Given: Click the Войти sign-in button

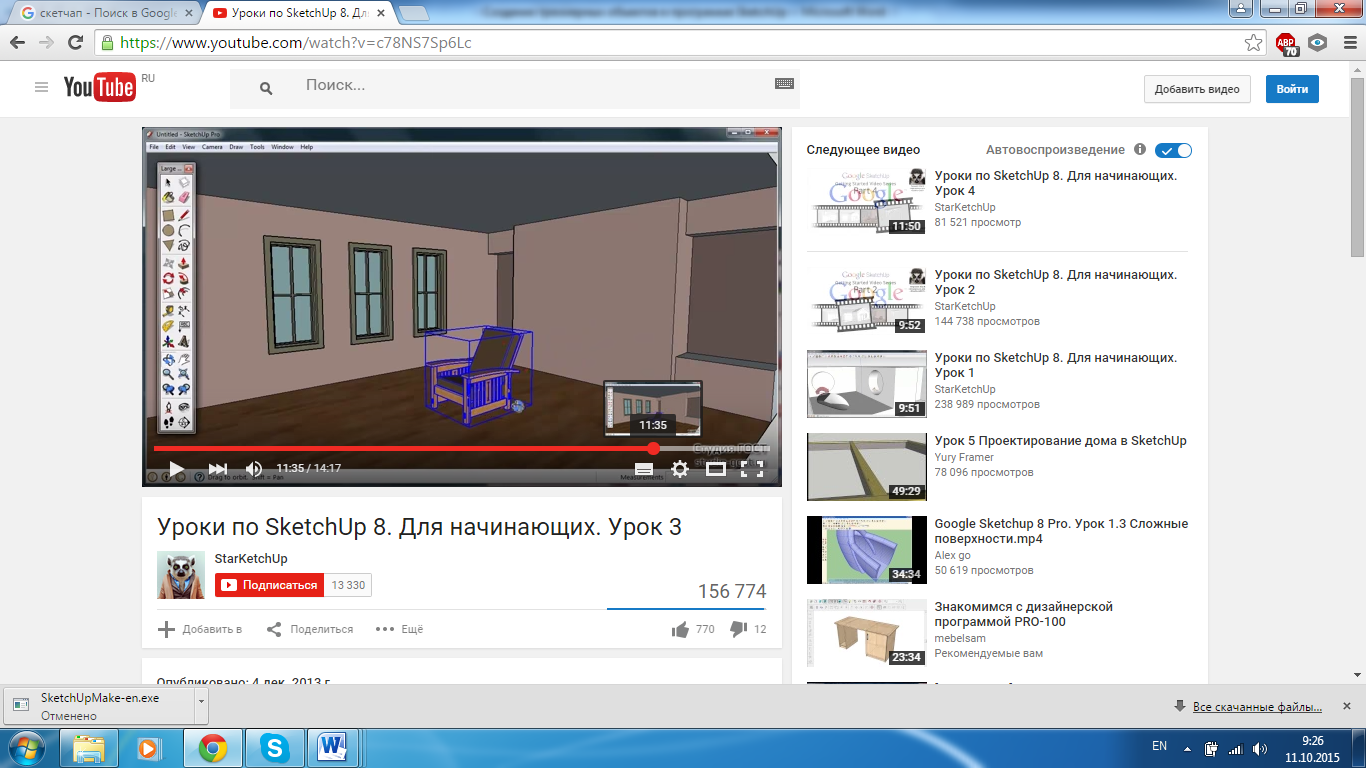Looking at the screenshot, I should (x=1292, y=89).
